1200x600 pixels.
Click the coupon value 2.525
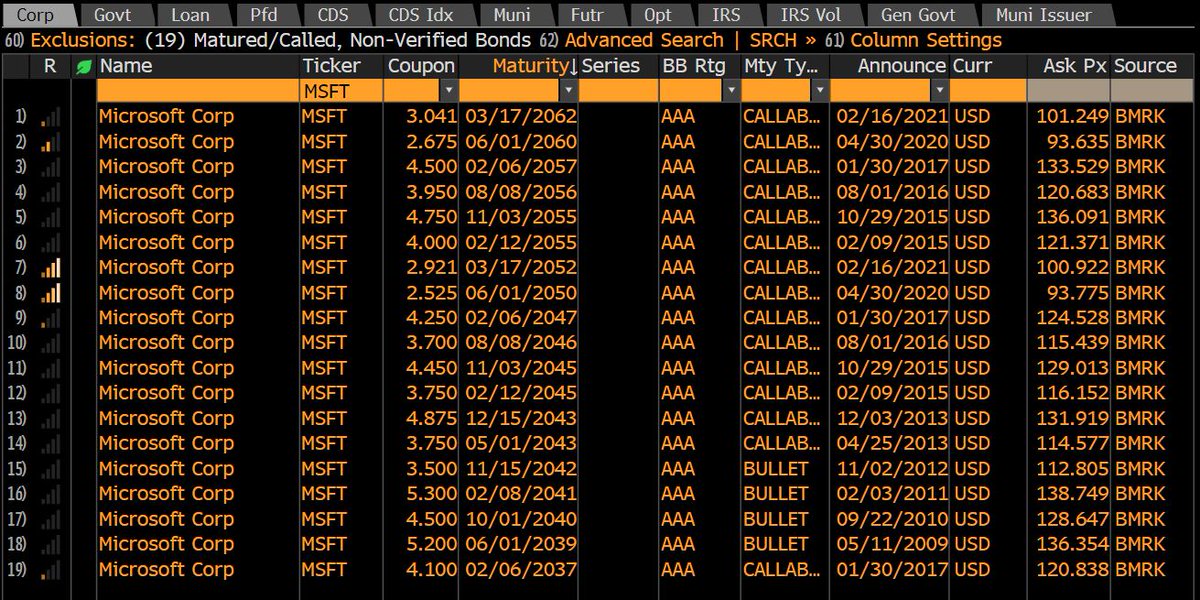point(431,293)
